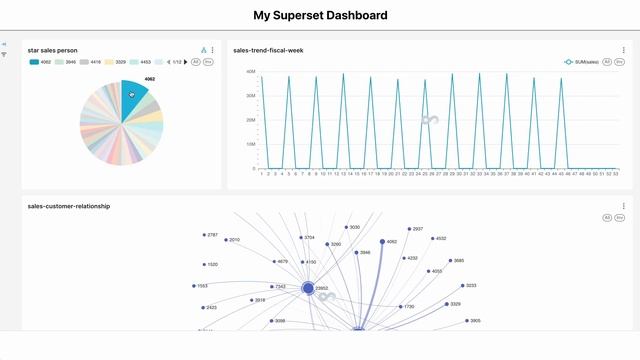Select graph node 2787

coord(204,235)
